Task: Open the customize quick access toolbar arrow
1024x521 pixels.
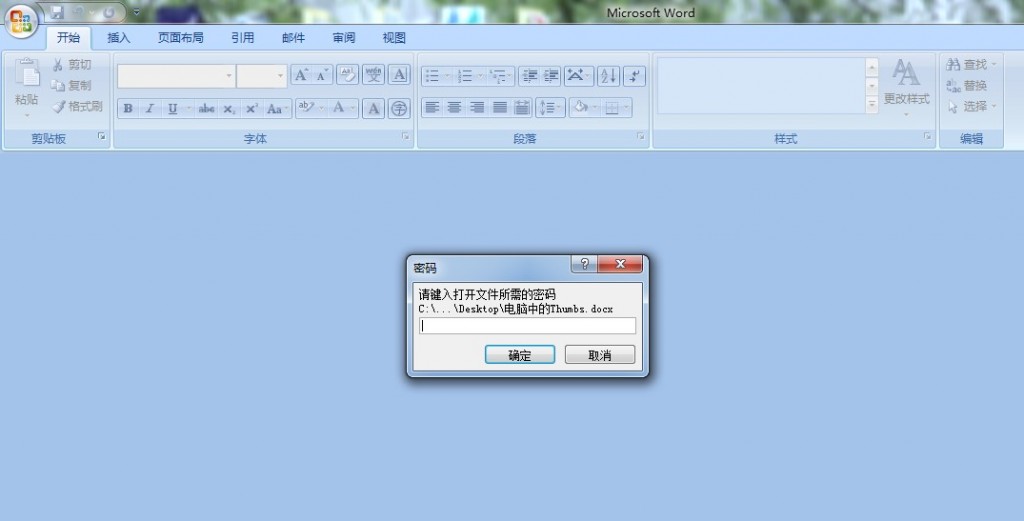Action: [x=136, y=12]
